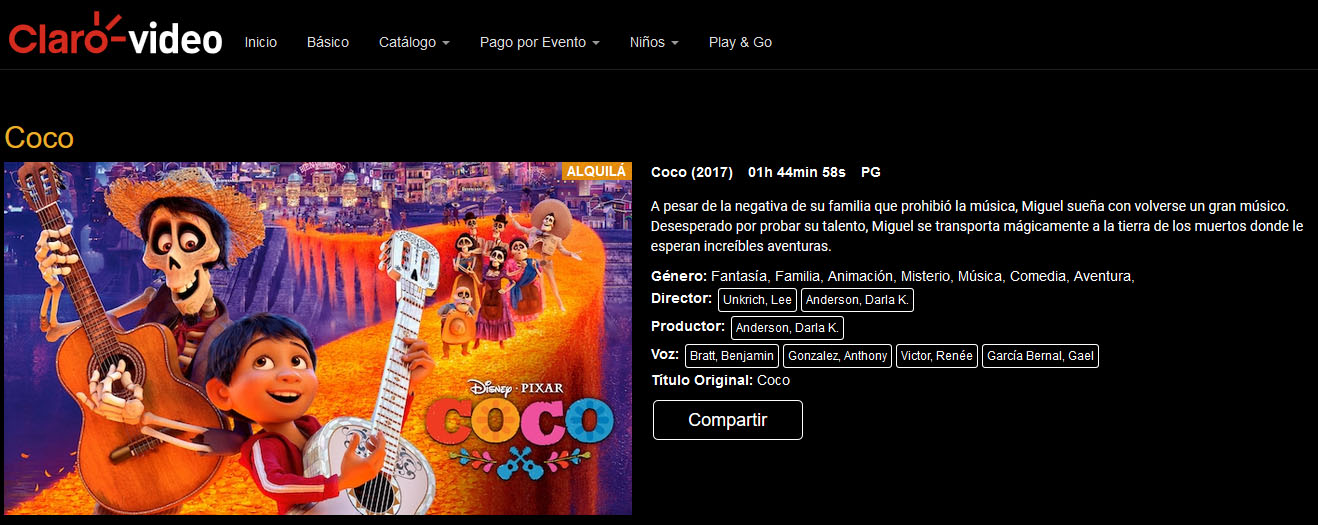1318x525 pixels.
Task: Select voice actor Victor, Renée
Action: click(937, 356)
